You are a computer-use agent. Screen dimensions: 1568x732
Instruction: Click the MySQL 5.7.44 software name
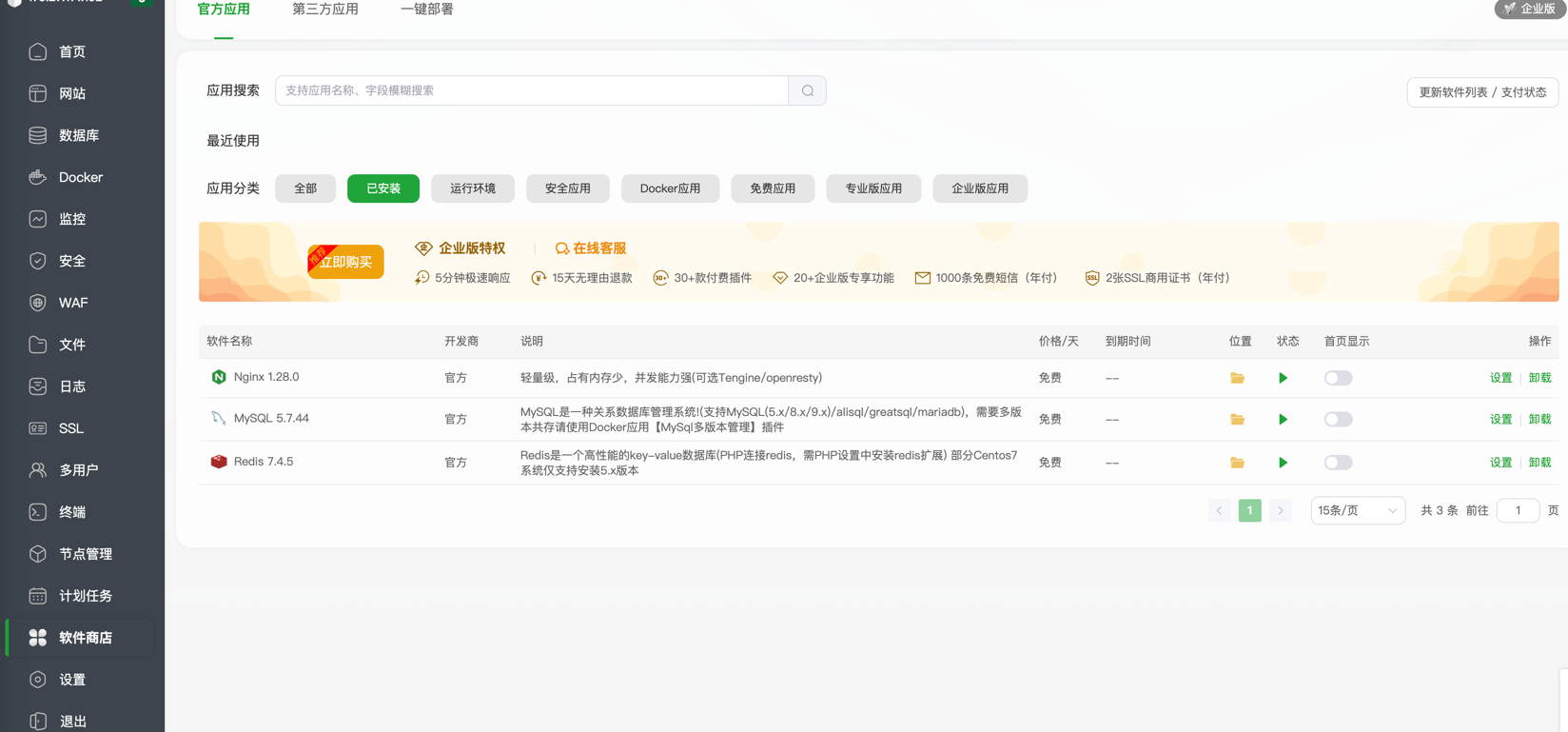271,418
